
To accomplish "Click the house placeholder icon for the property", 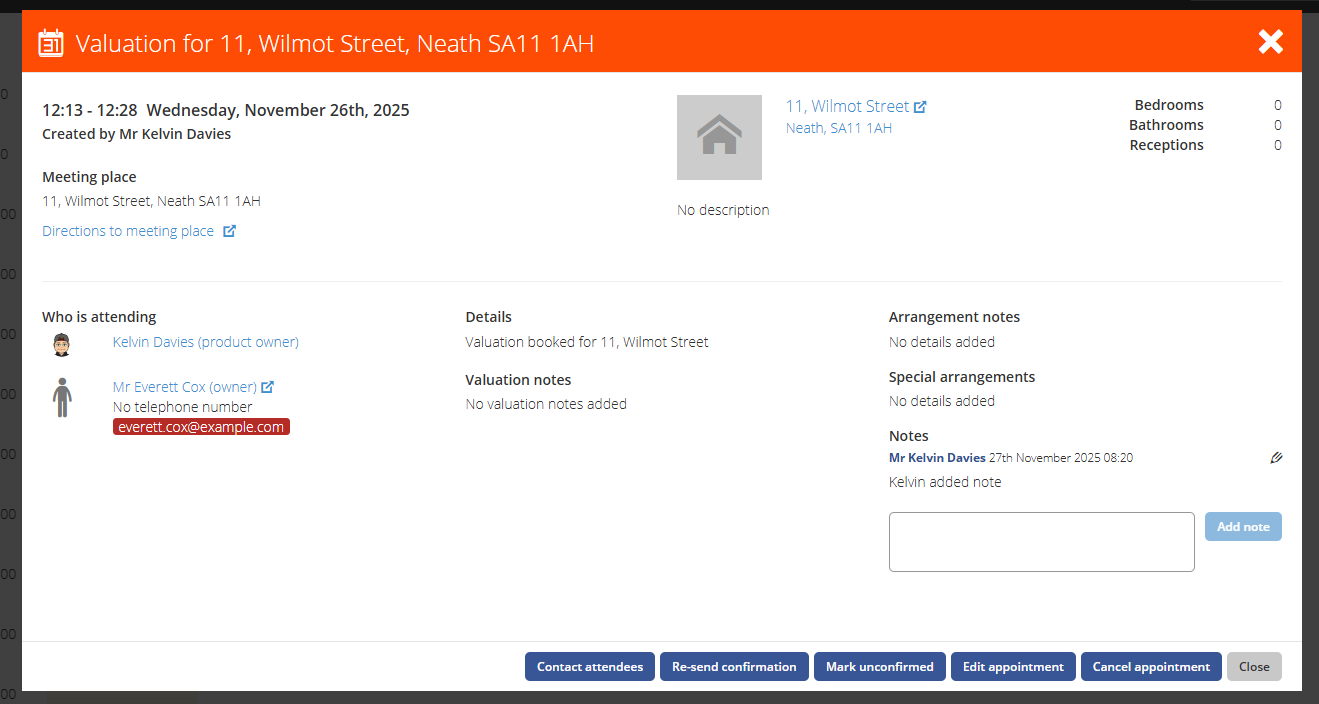I will coord(719,137).
